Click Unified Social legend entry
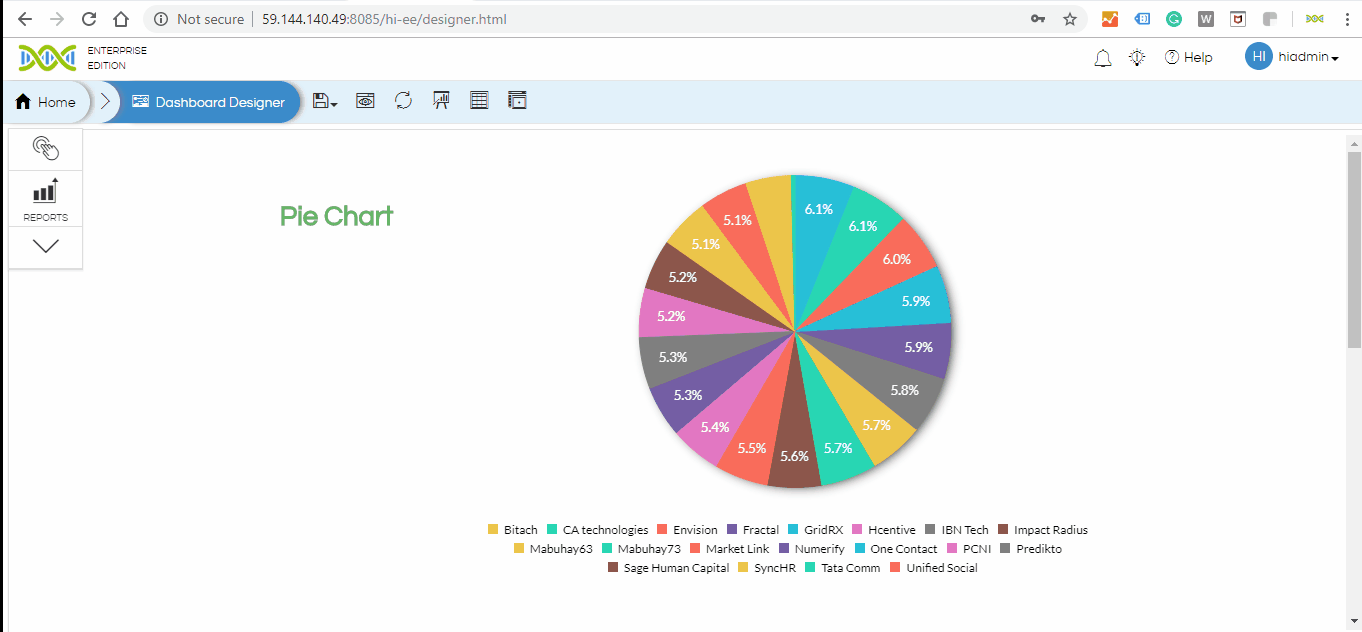This screenshot has width=1362, height=632. click(934, 568)
